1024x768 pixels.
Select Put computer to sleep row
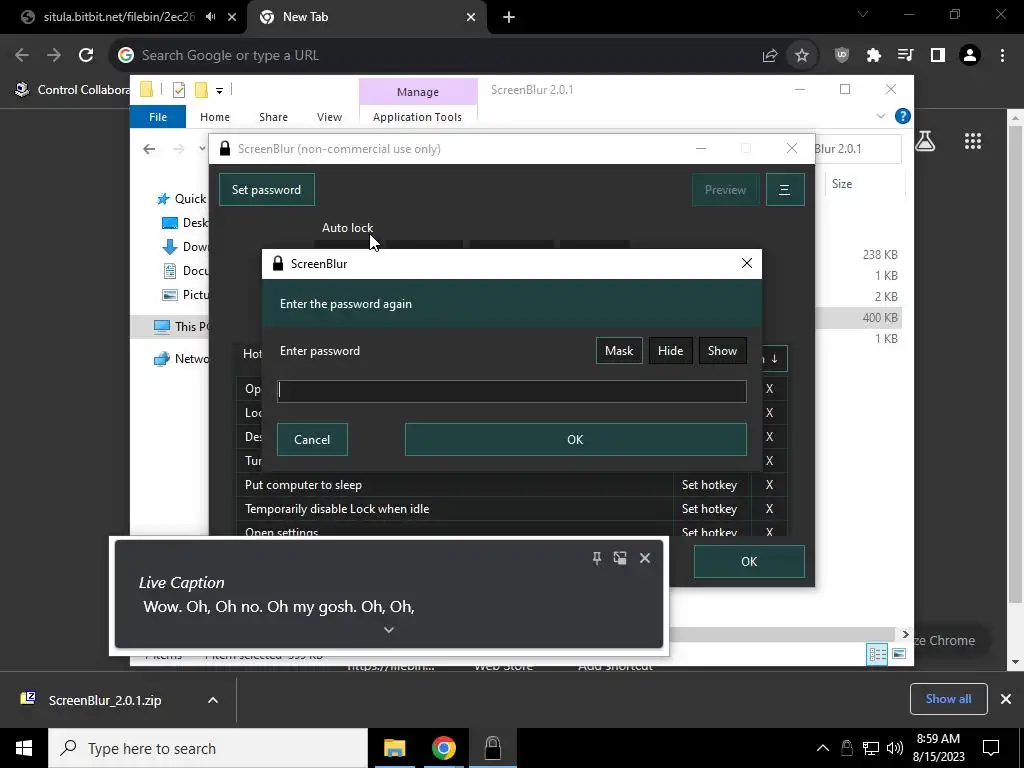[455, 485]
